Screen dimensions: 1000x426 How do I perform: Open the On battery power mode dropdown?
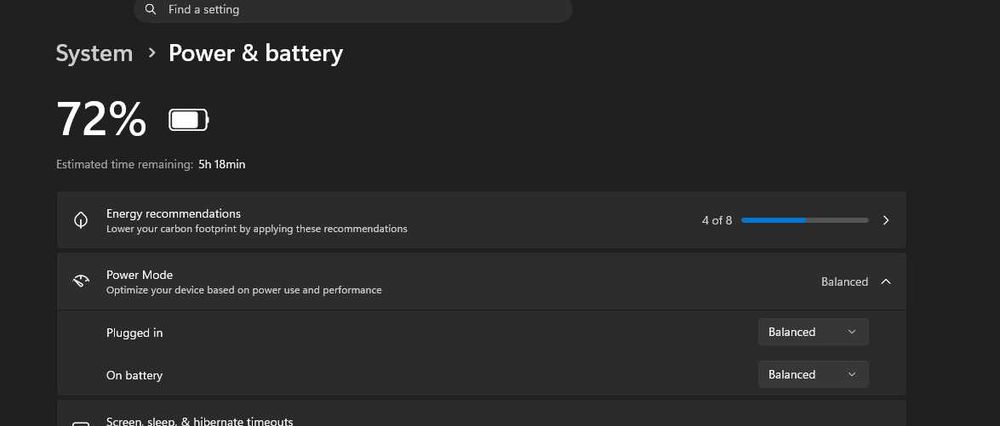tap(813, 374)
